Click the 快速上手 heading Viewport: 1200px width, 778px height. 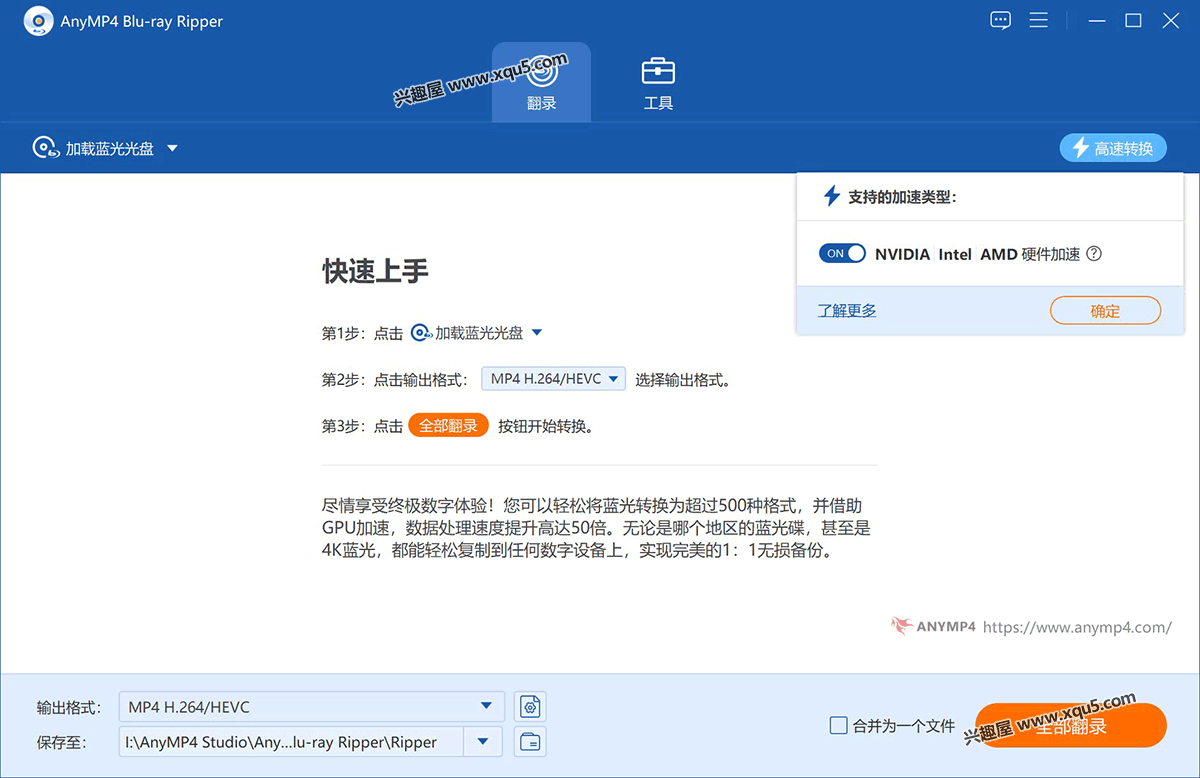(376, 271)
